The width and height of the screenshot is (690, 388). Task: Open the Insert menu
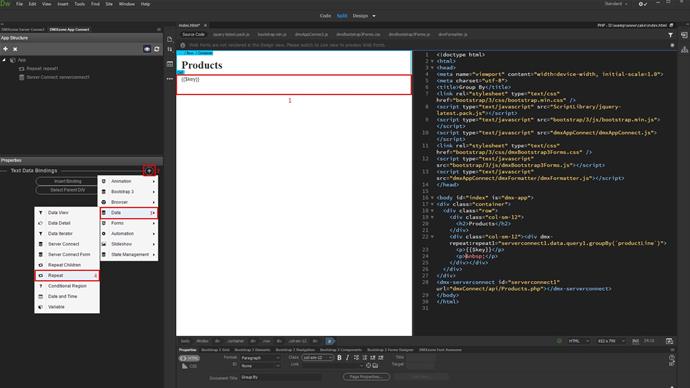[x=63, y=4]
